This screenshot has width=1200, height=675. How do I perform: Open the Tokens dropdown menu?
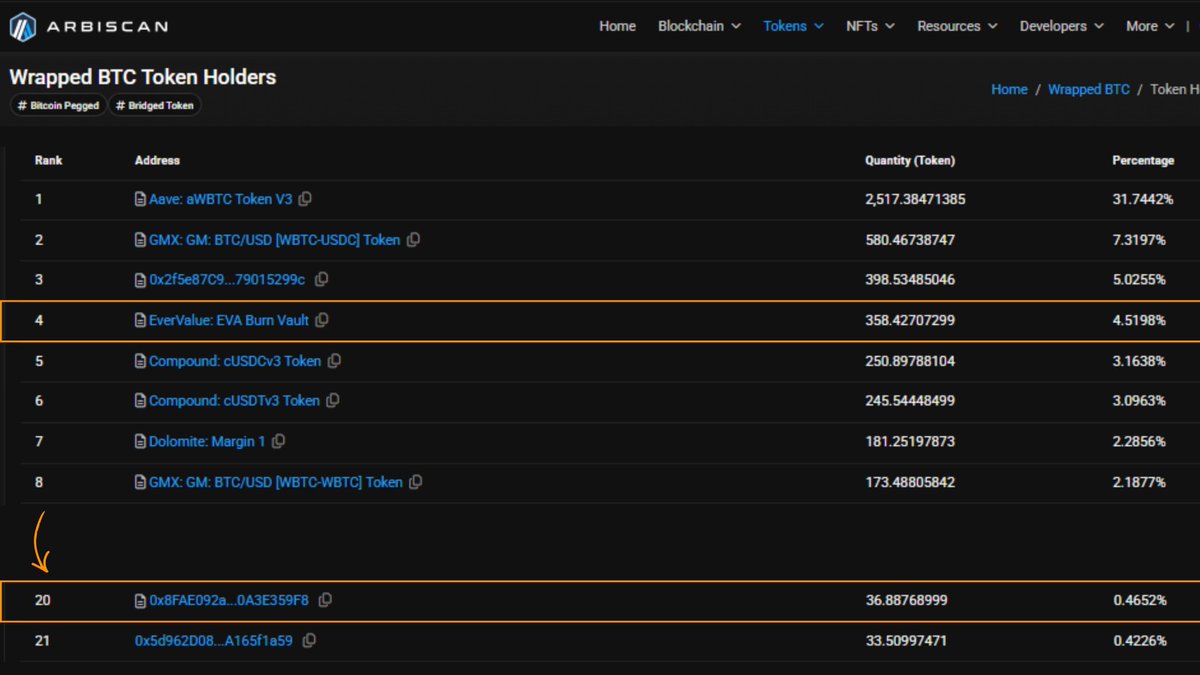[x=793, y=26]
